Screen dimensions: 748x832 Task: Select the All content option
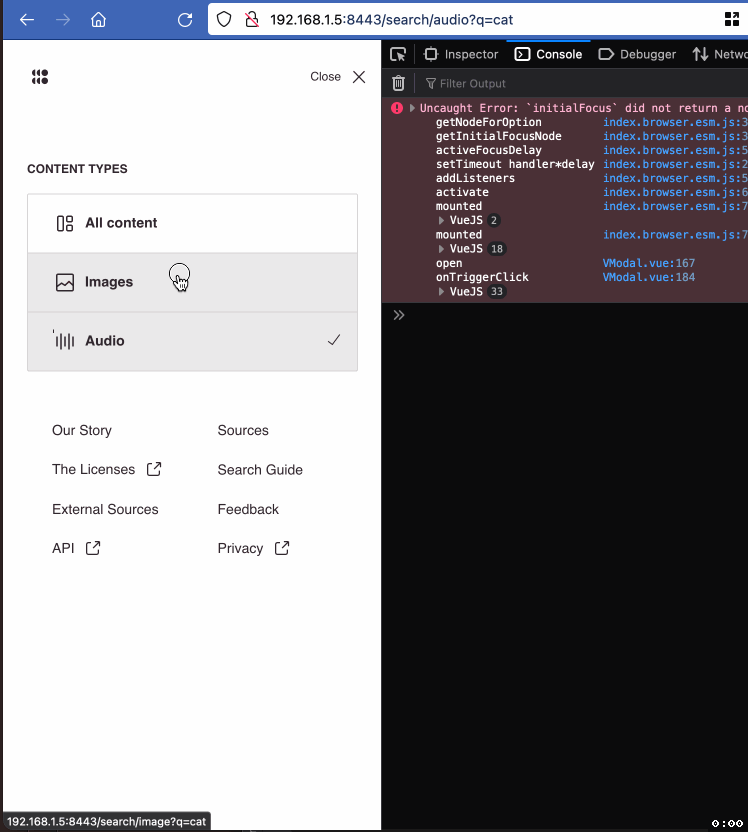pos(140,223)
